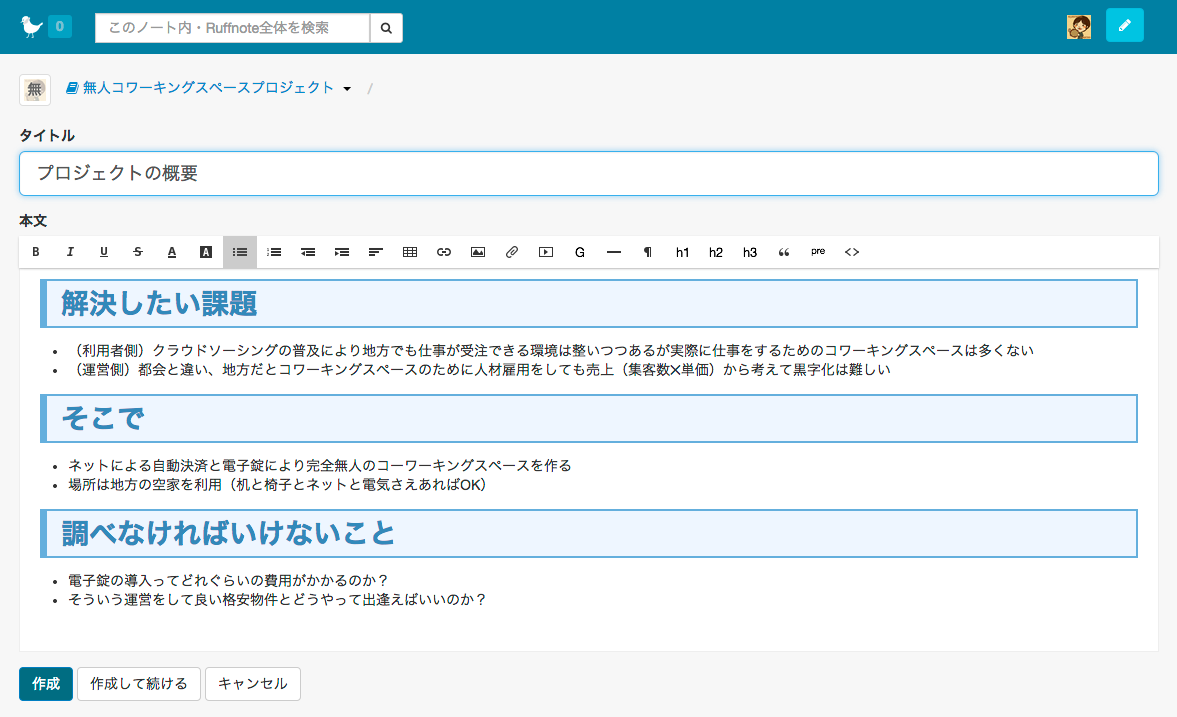Open the text color picker
This screenshot has width=1177, height=717.
[x=172, y=252]
